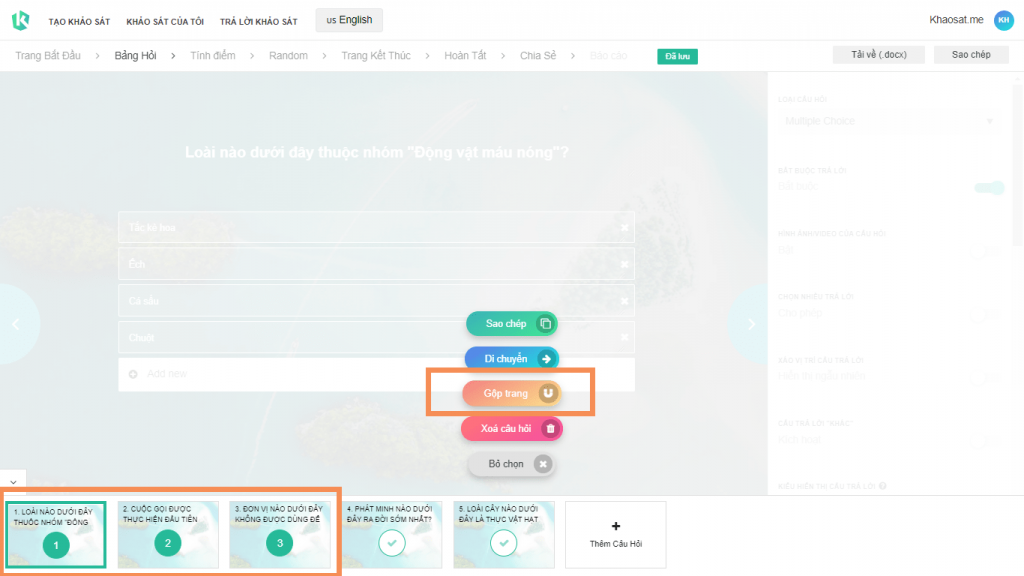Open thumbnail 2 Cuộc gọi được thực hiện

[168, 535]
